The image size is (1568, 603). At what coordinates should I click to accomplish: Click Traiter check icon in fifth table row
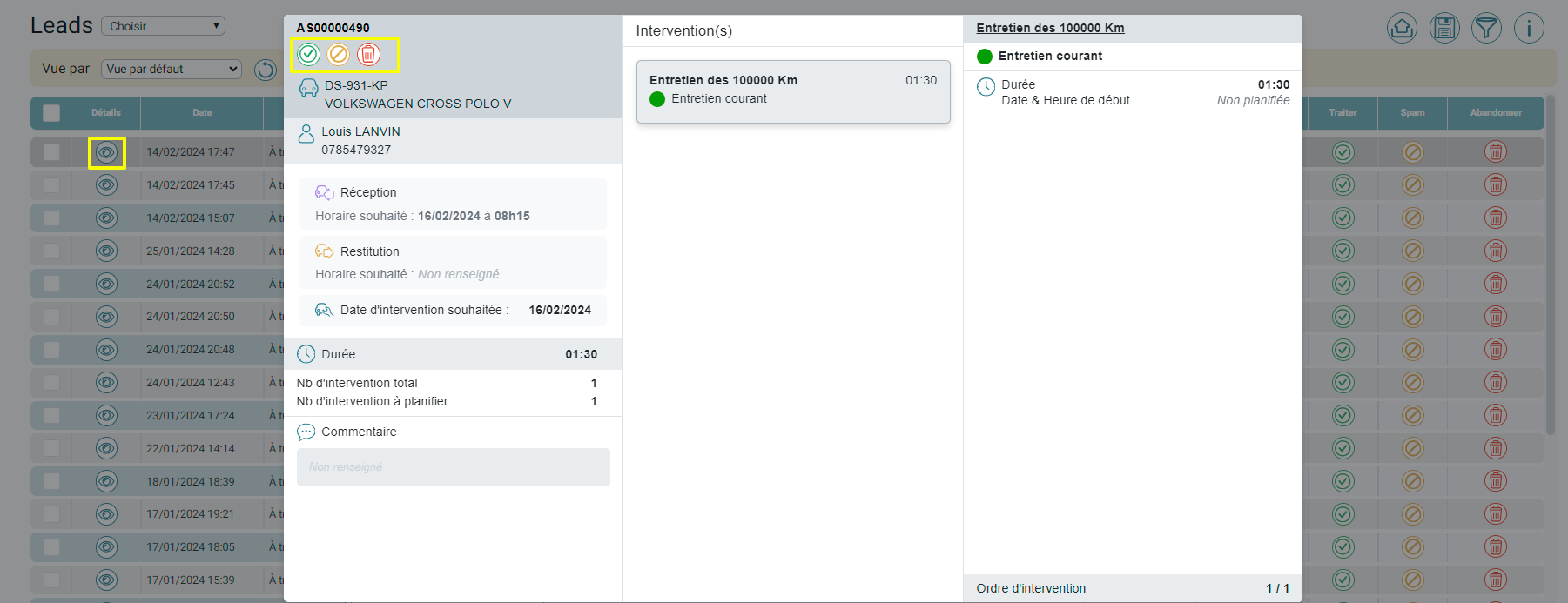(x=1343, y=284)
